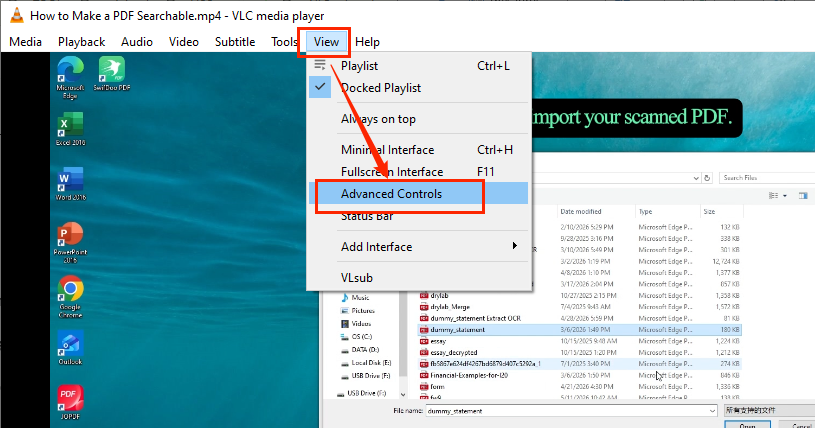Click the 12,724 KB size cell
The width and height of the screenshot is (815, 428).
tap(727, 261)
